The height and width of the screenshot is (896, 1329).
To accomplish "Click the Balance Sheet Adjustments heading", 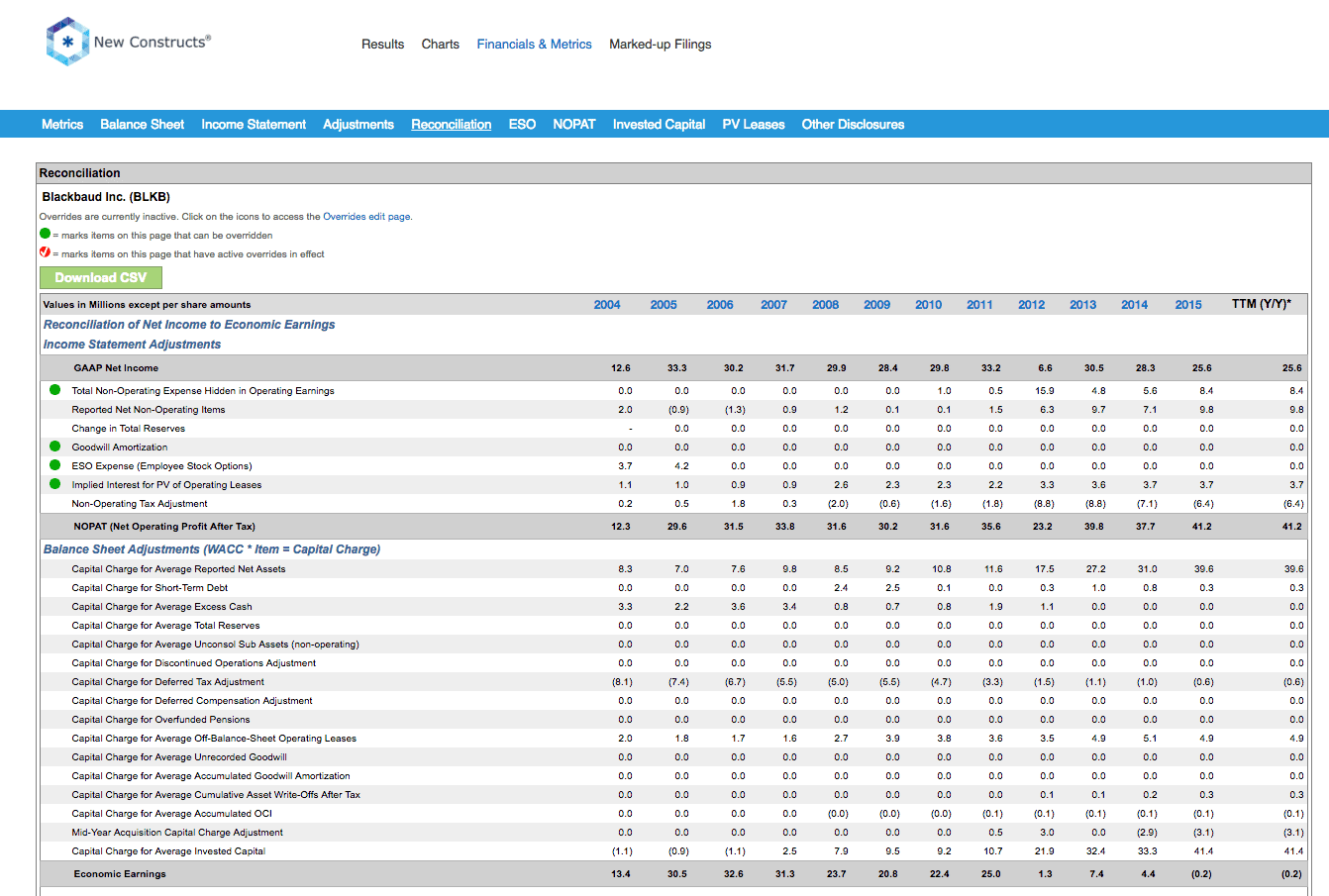I will (212, 549).
